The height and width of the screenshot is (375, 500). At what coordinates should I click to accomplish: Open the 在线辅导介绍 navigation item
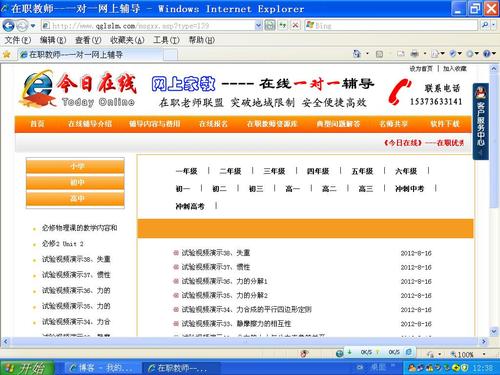[x=90, y=124]
